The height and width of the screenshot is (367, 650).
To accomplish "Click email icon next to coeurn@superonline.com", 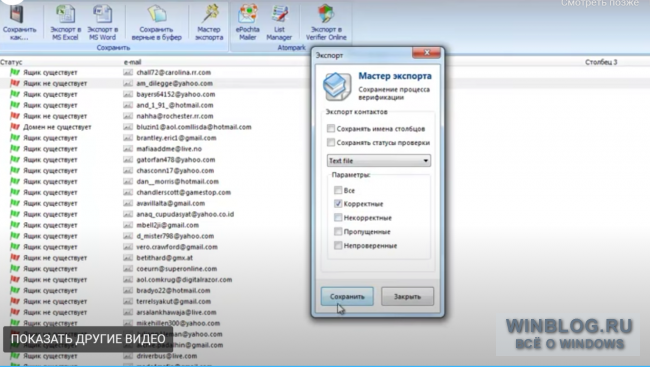I will (x=128, y=268).
